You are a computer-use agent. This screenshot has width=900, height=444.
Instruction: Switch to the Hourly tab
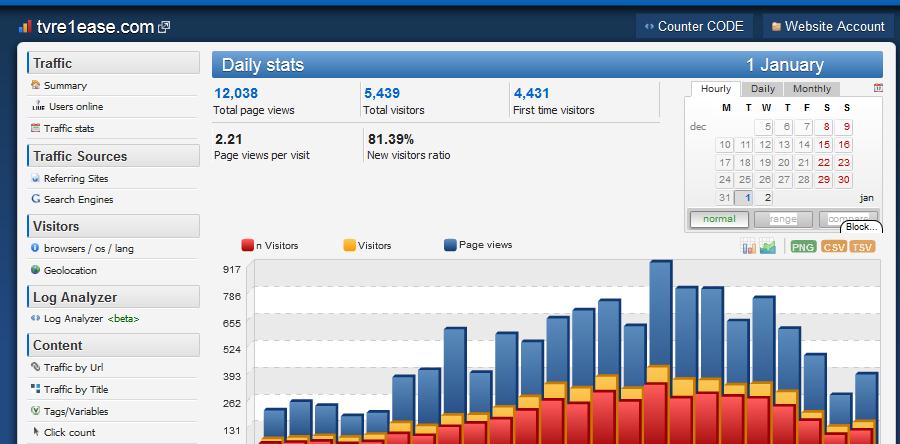(x=716, y=89)
